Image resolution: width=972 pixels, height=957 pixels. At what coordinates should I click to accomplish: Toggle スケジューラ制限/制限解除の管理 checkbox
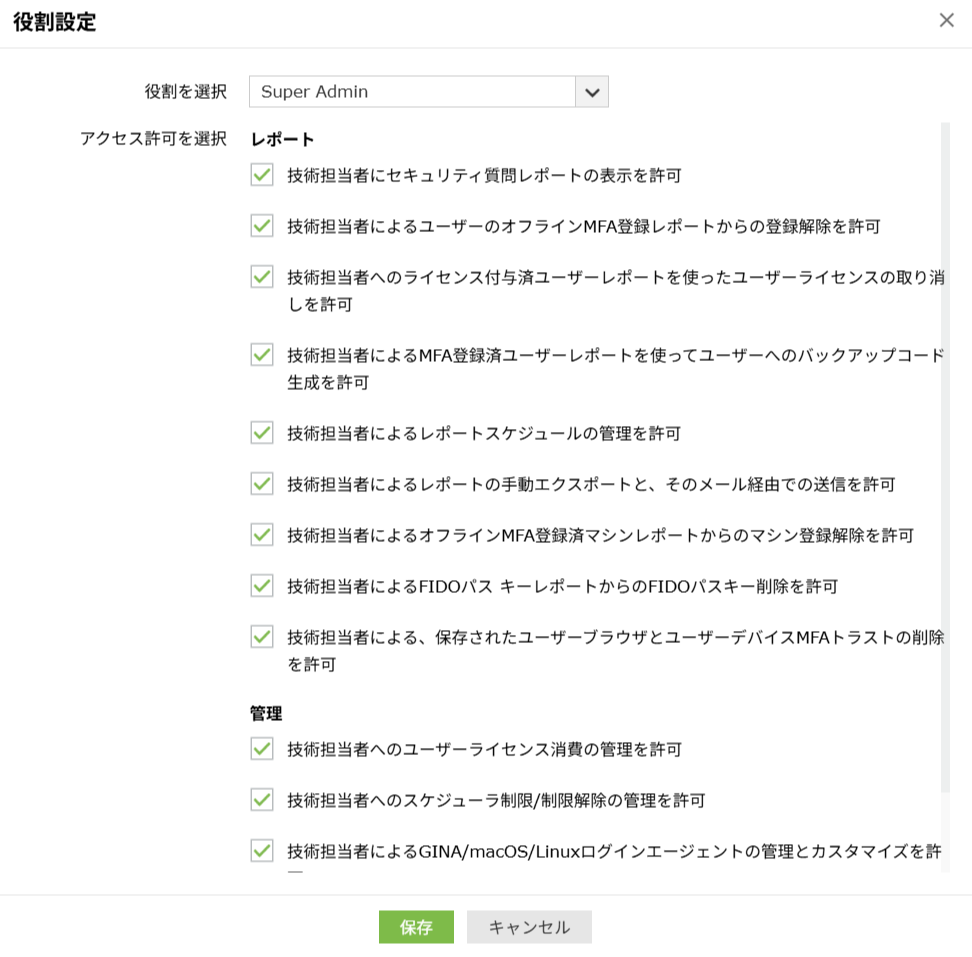262,800
